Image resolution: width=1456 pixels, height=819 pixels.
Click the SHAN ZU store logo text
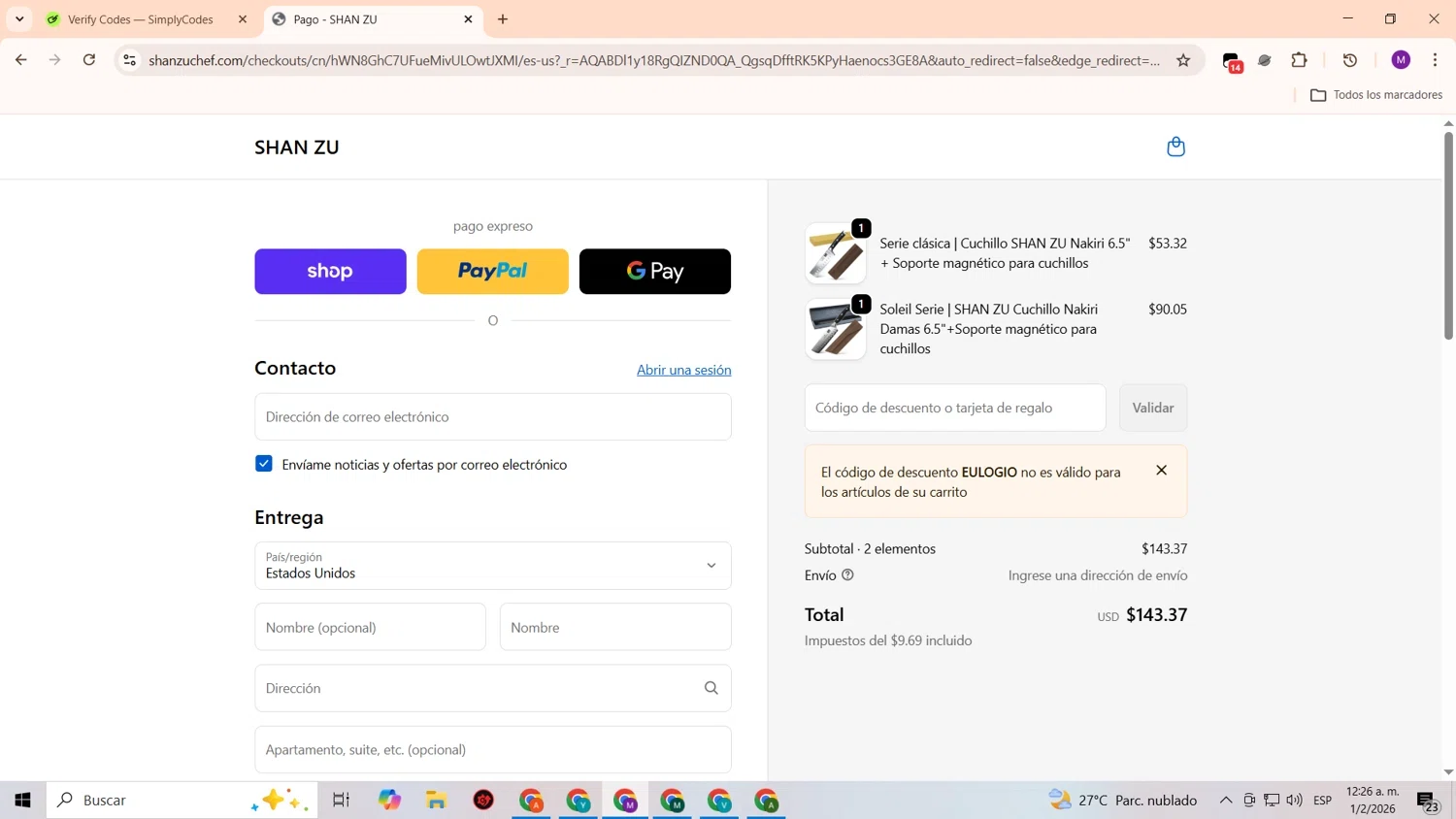click(297, 147)
